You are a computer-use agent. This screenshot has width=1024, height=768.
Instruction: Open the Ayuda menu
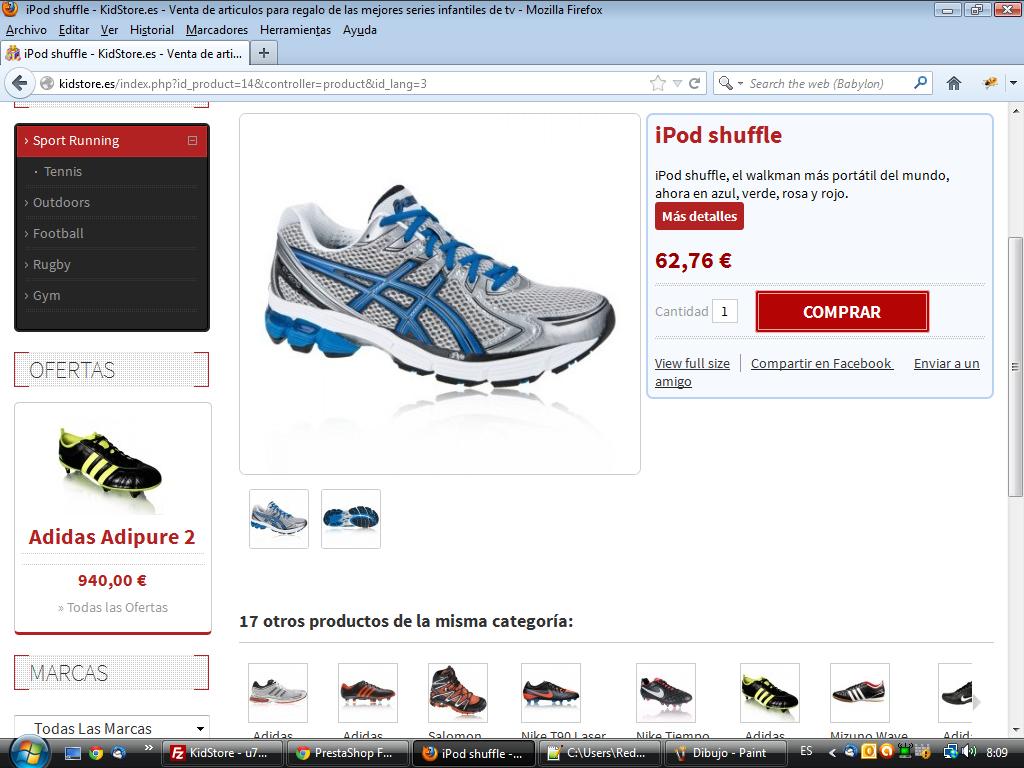(x=360, y=30)
